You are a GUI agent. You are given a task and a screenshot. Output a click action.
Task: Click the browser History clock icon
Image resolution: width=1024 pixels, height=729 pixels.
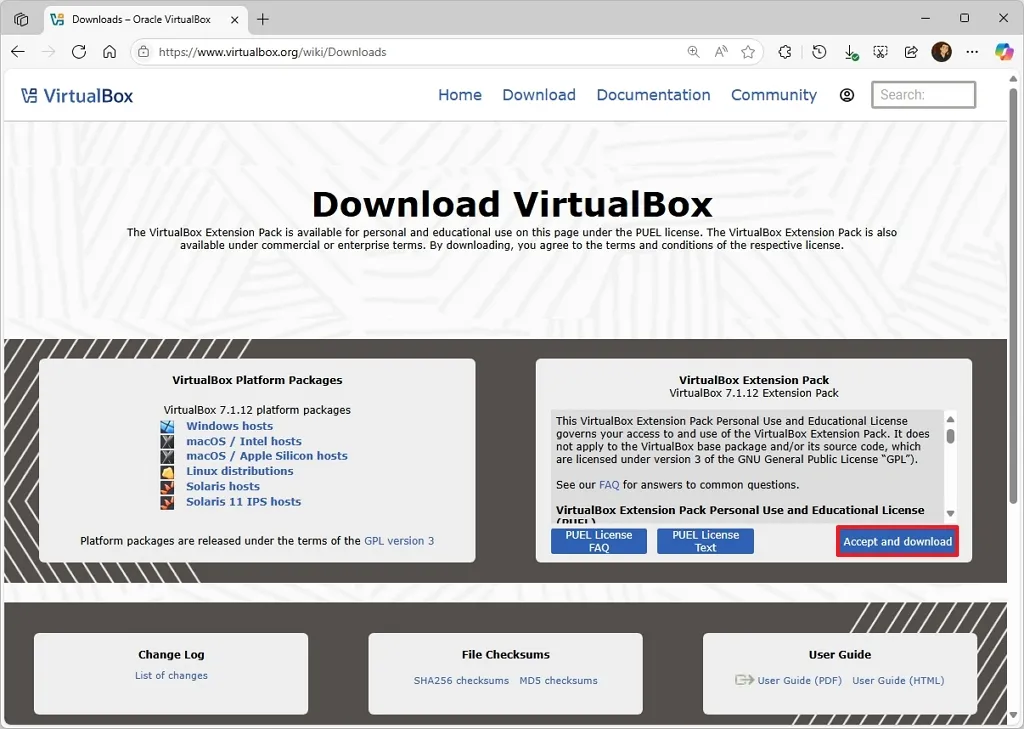click(x=819, y=52)
